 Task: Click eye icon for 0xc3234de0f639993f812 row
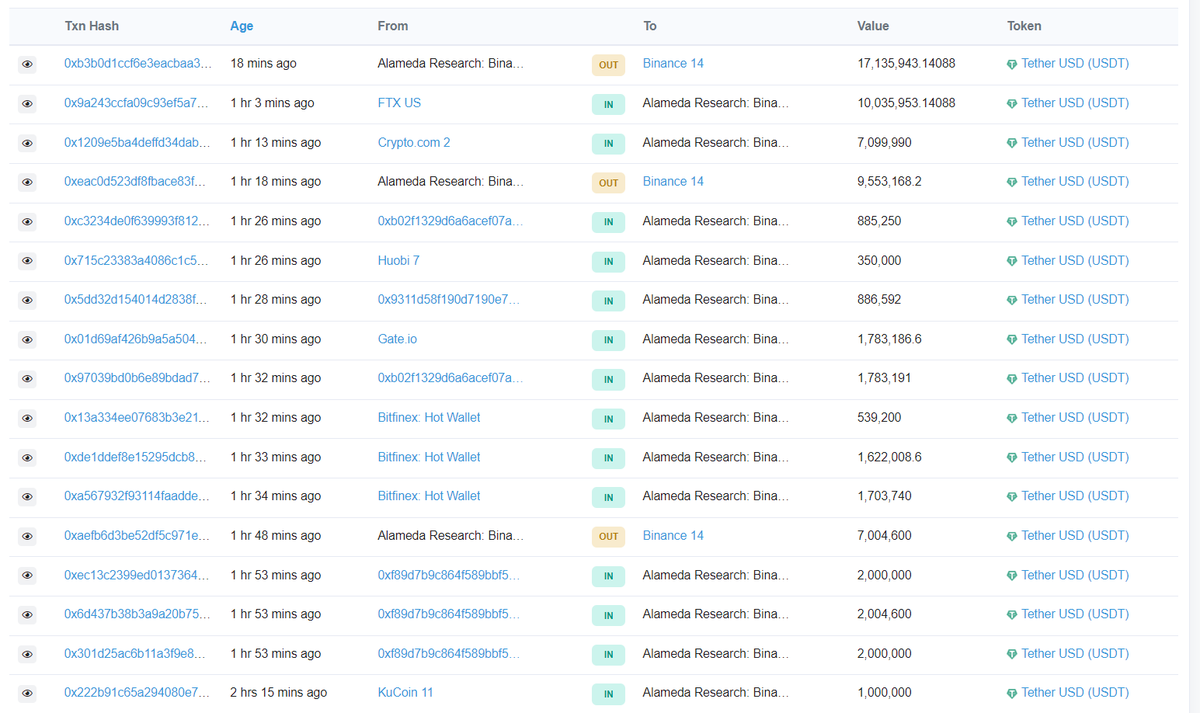pos(27,221)
